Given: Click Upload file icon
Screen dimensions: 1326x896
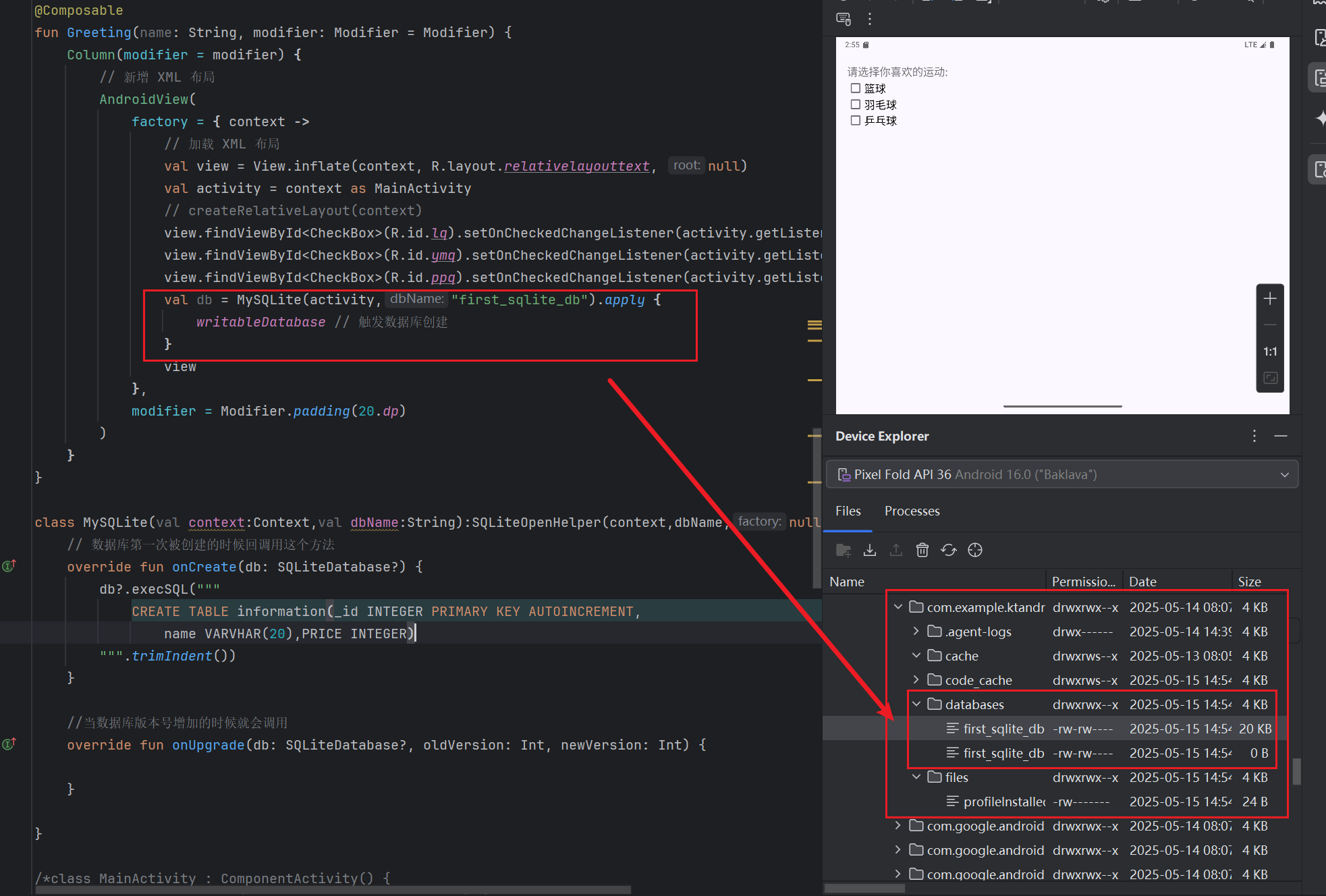Looking at the screenshot, I should pos(895,551).
